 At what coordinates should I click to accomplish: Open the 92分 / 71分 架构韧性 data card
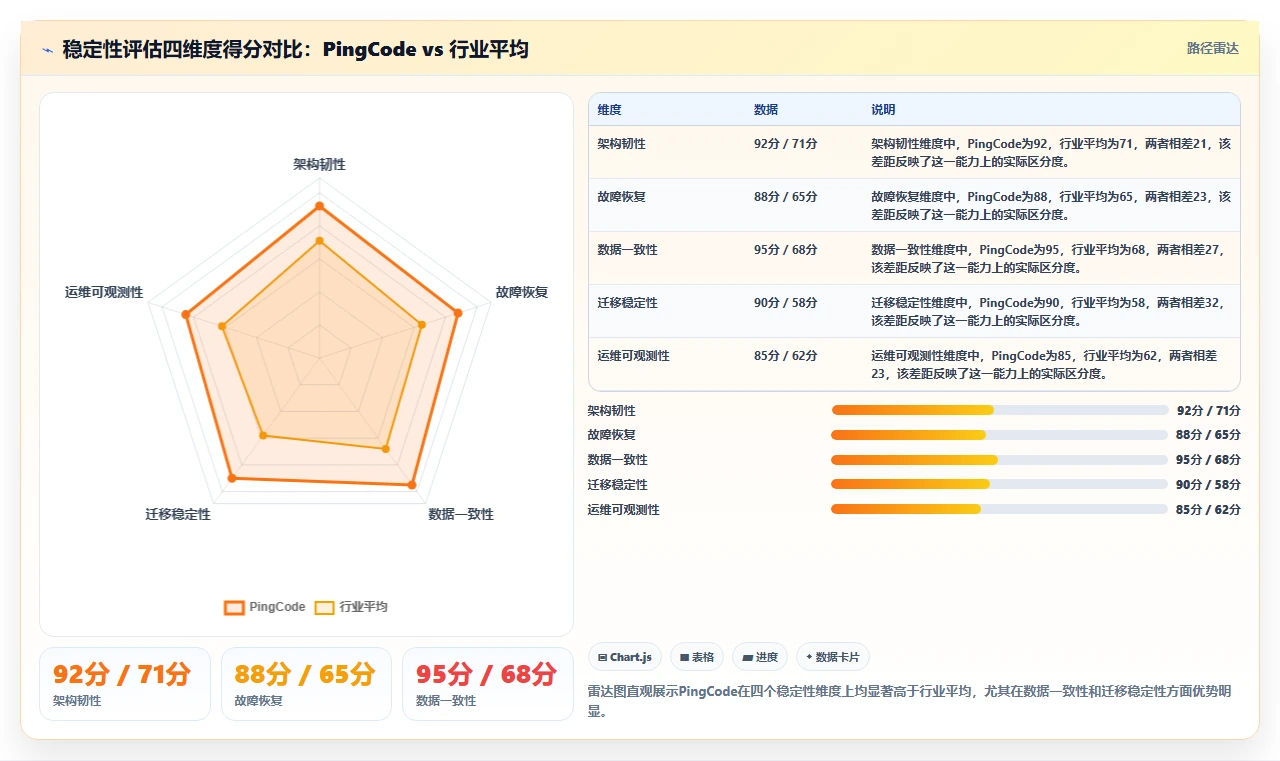125,684
